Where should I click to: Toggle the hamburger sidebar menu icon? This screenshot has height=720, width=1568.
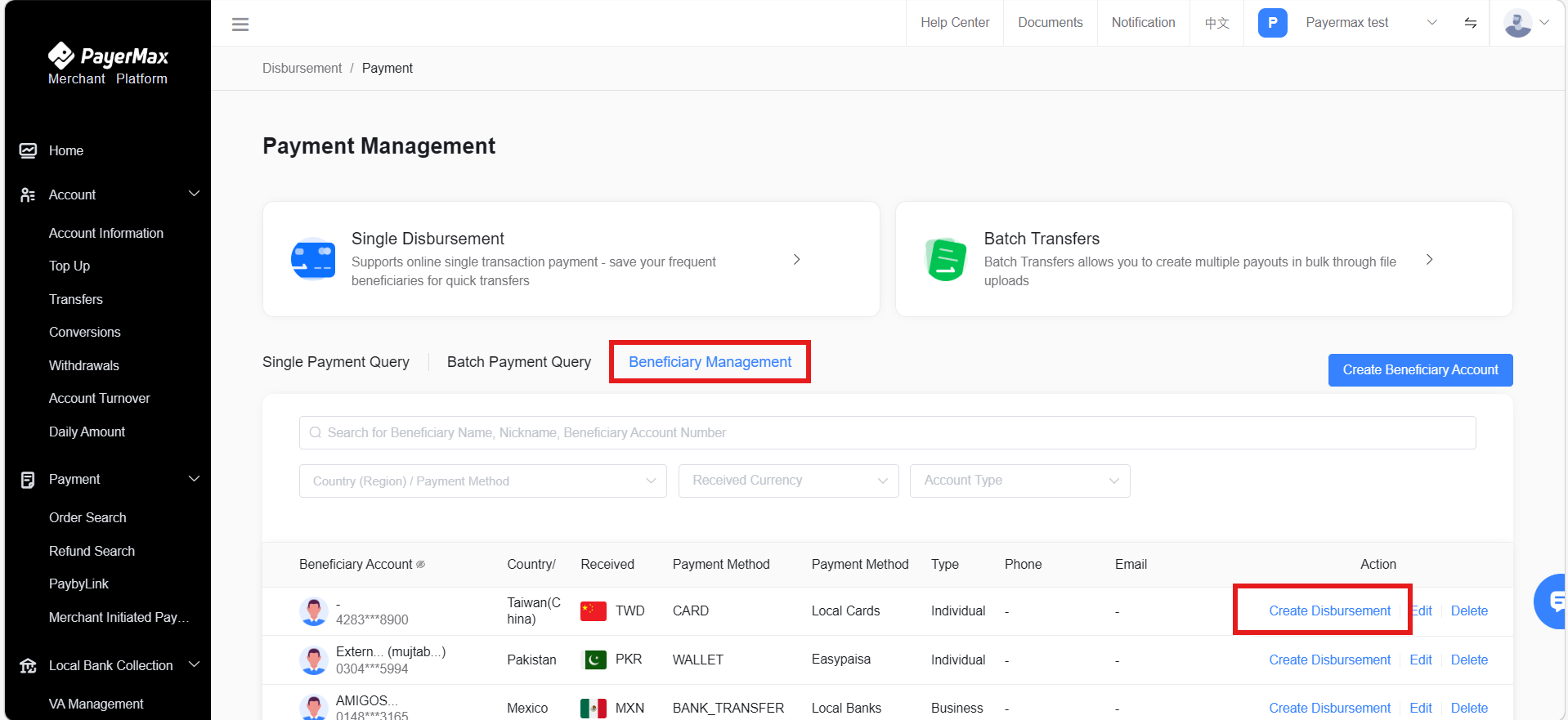point(240,25)
